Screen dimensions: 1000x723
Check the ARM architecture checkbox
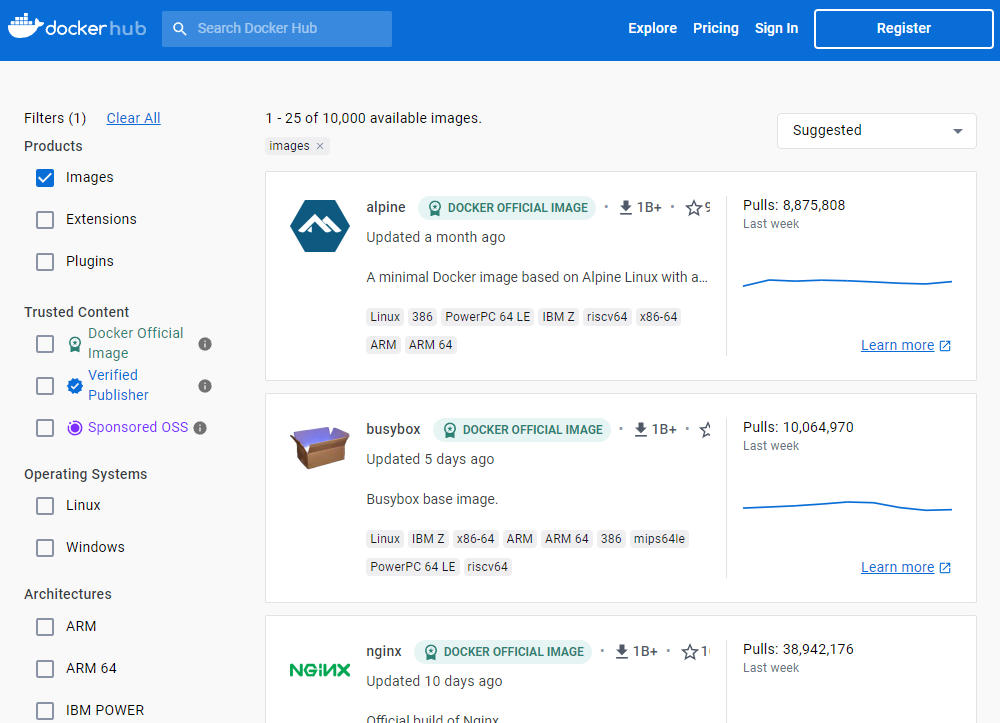[x=45, y=627]
